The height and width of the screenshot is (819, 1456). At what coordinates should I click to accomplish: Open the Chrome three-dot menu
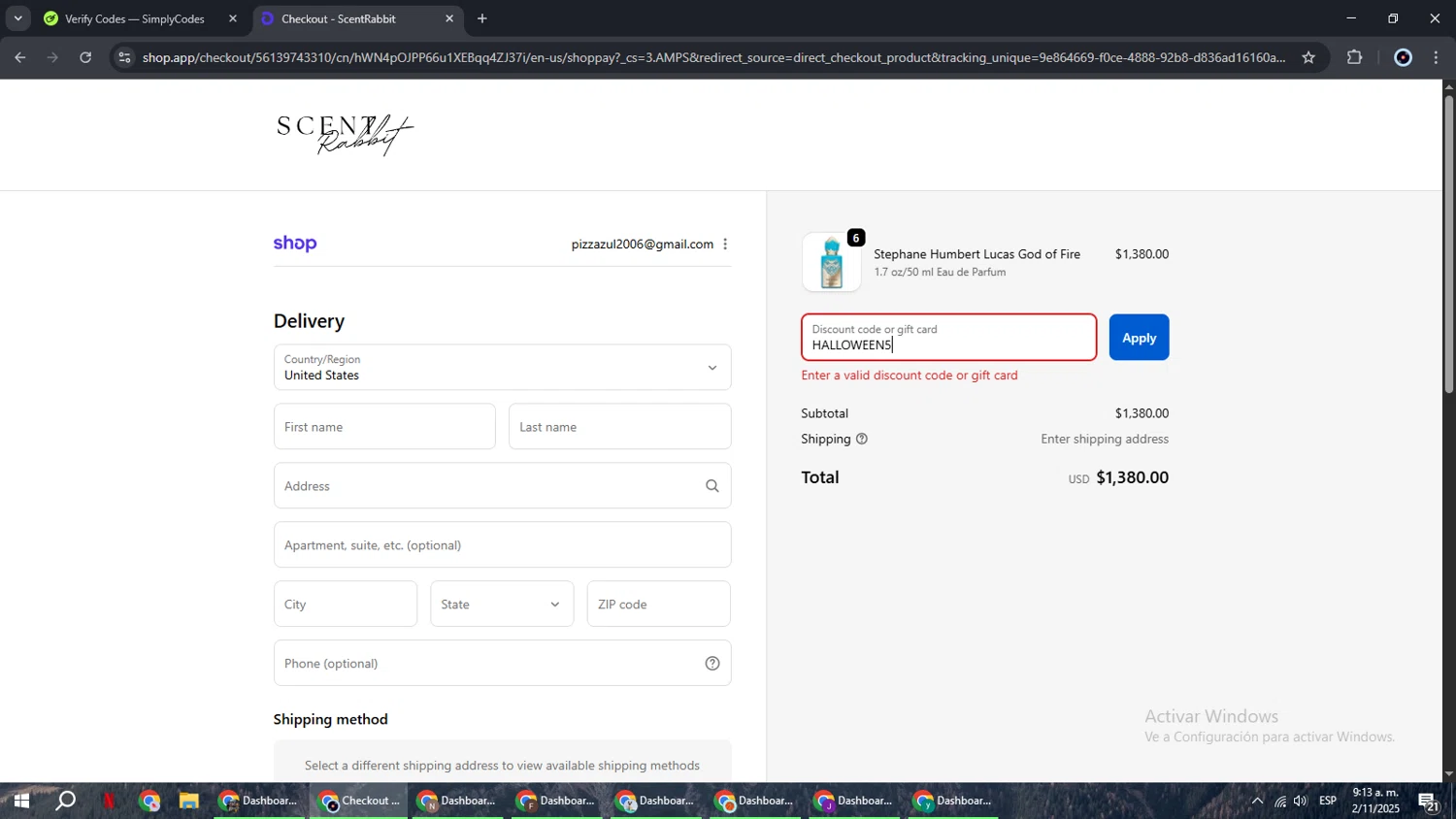point(1437,57)
